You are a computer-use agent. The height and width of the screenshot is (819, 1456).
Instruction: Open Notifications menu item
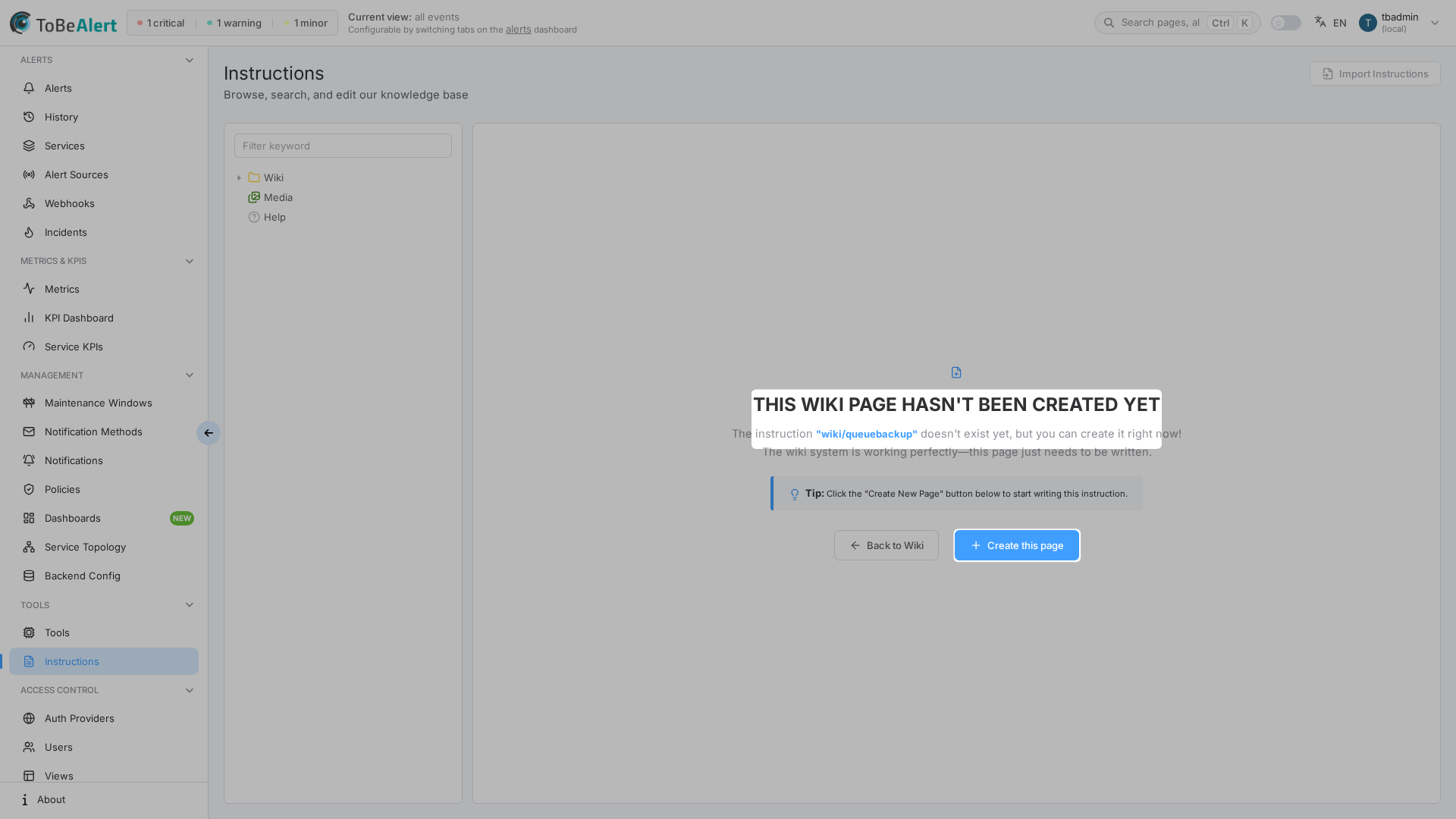point(104,460)
